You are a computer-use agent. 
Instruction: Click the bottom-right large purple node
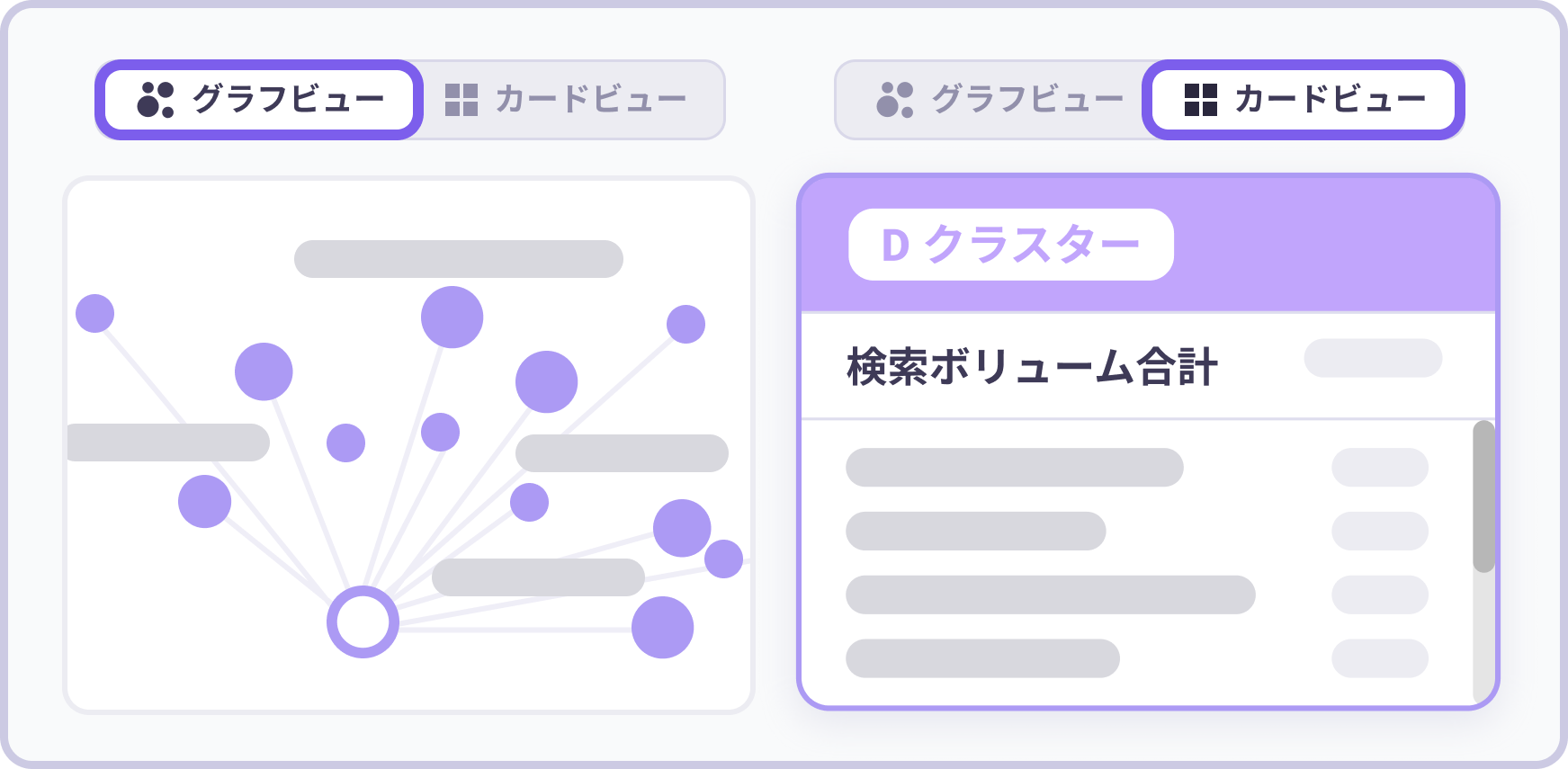[662, 627]
